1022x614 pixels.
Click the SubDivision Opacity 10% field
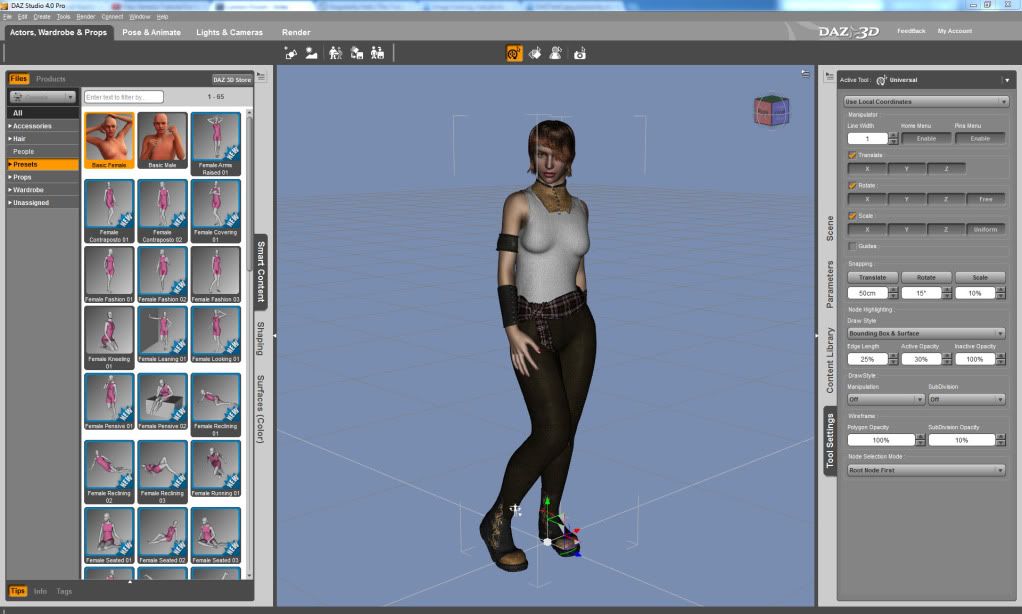(x=961, y=440)
